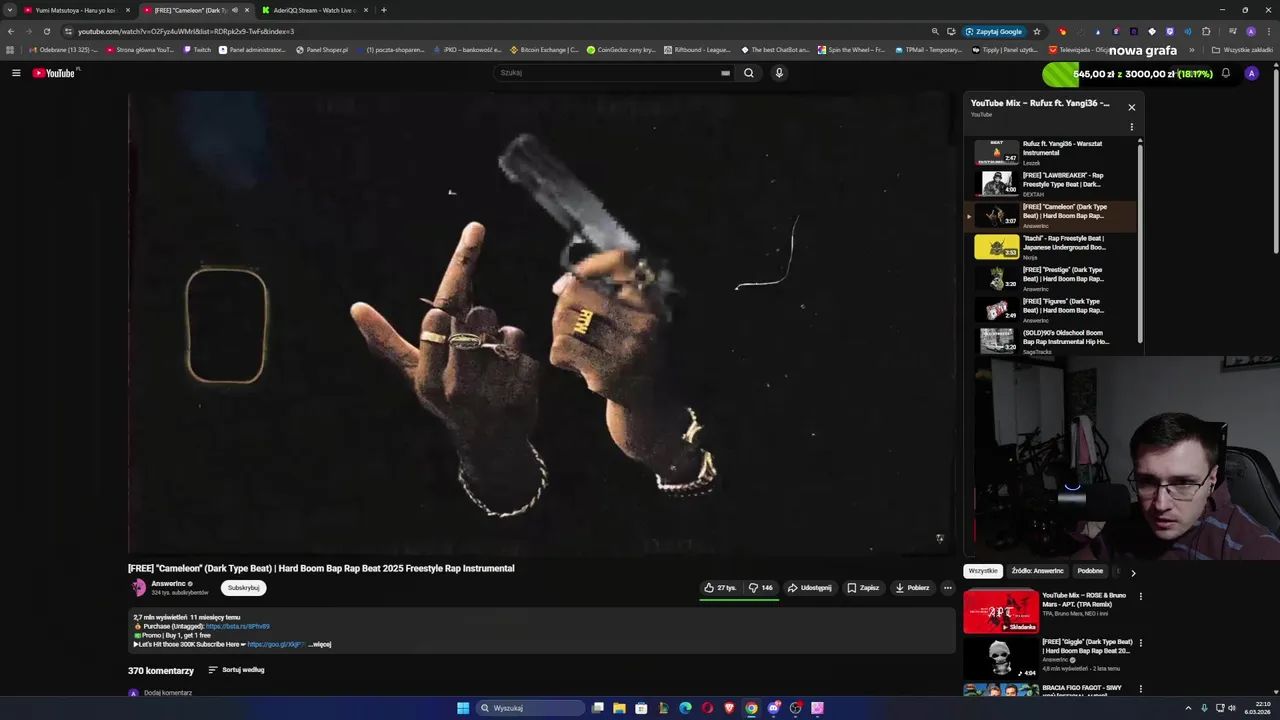The height and width of the screenshot is (720, 1280).
Task: Click Windows taskbar Wyszukaj search box
Action: click(x=529, y=708)
